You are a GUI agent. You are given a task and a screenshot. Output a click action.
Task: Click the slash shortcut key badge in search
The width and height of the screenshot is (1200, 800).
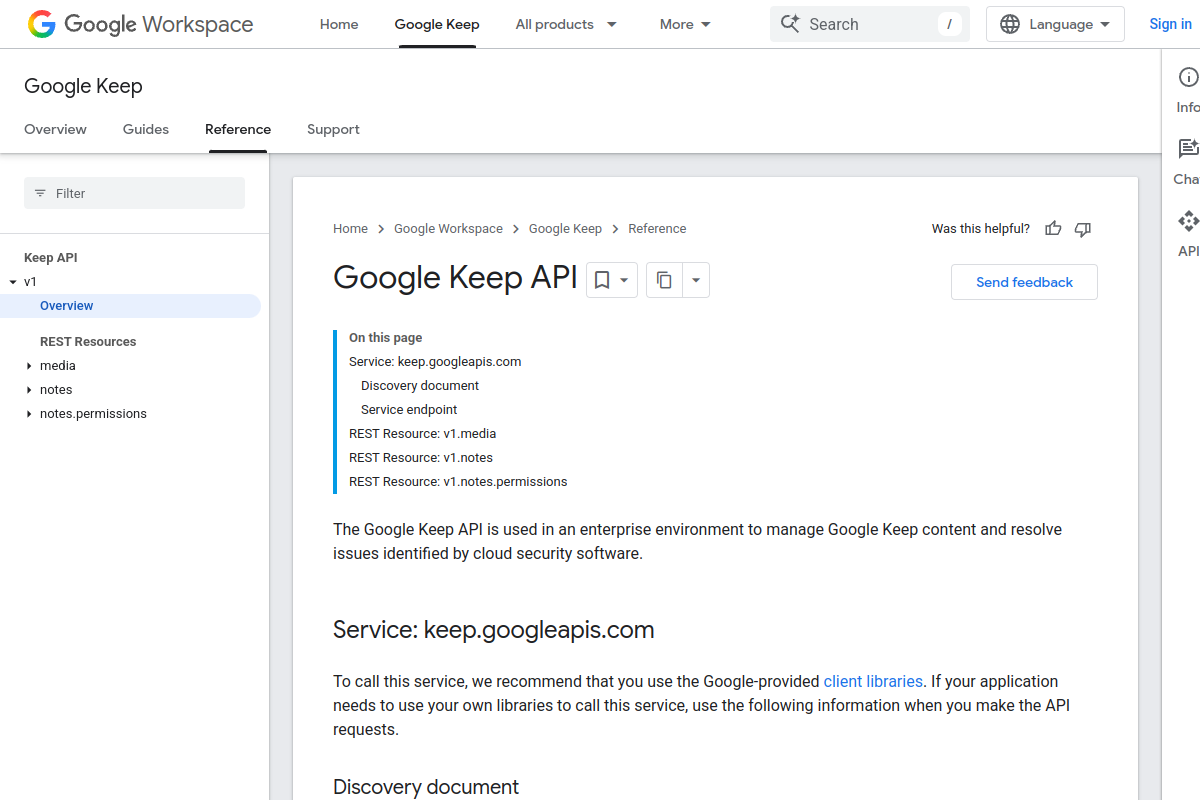click(949, 24)
